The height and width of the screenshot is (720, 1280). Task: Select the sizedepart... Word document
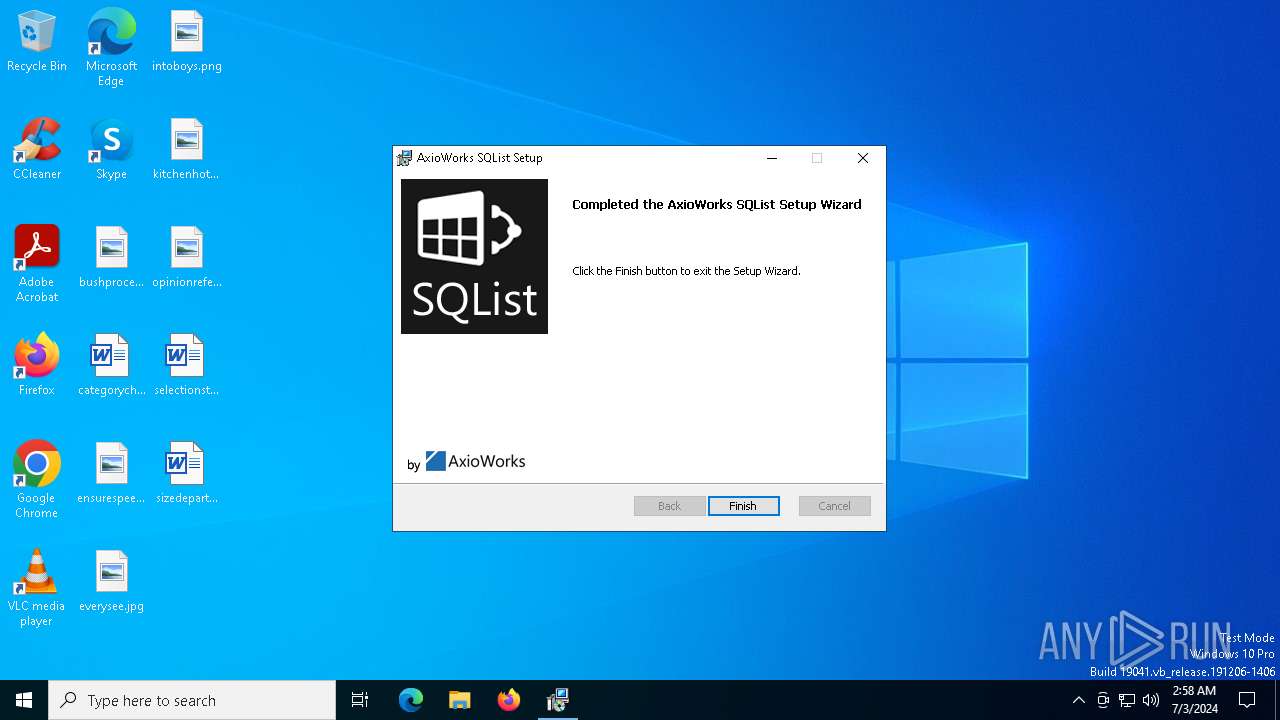point(187,474)
